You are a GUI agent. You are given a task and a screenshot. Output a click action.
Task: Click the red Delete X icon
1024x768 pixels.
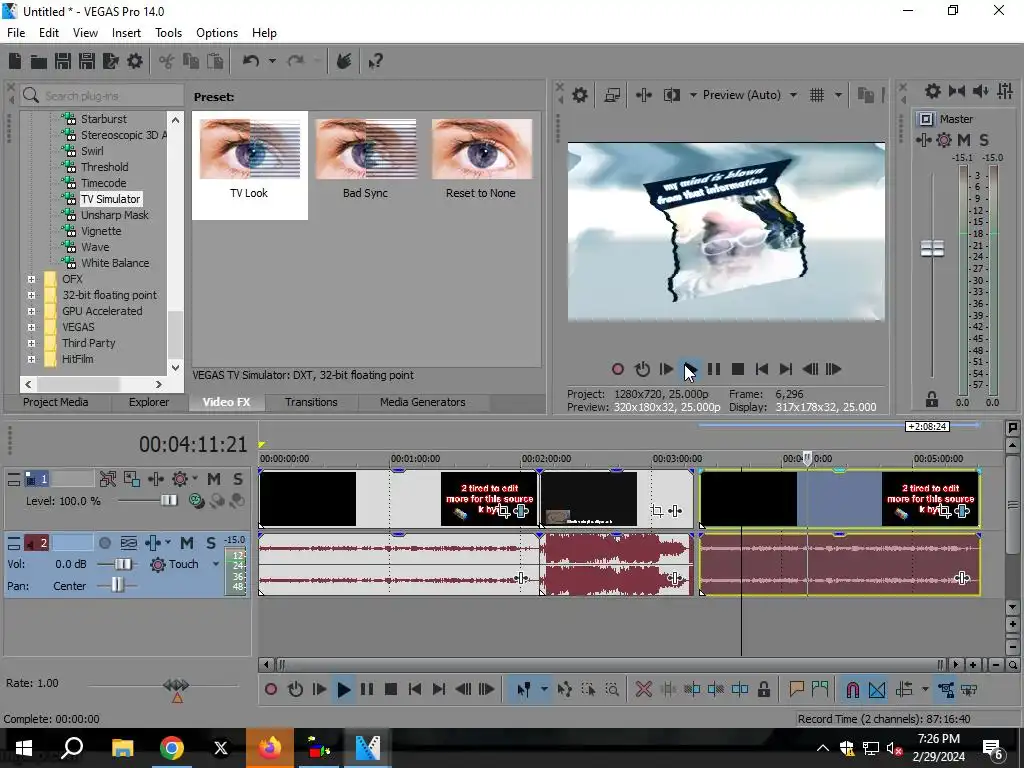643,689
